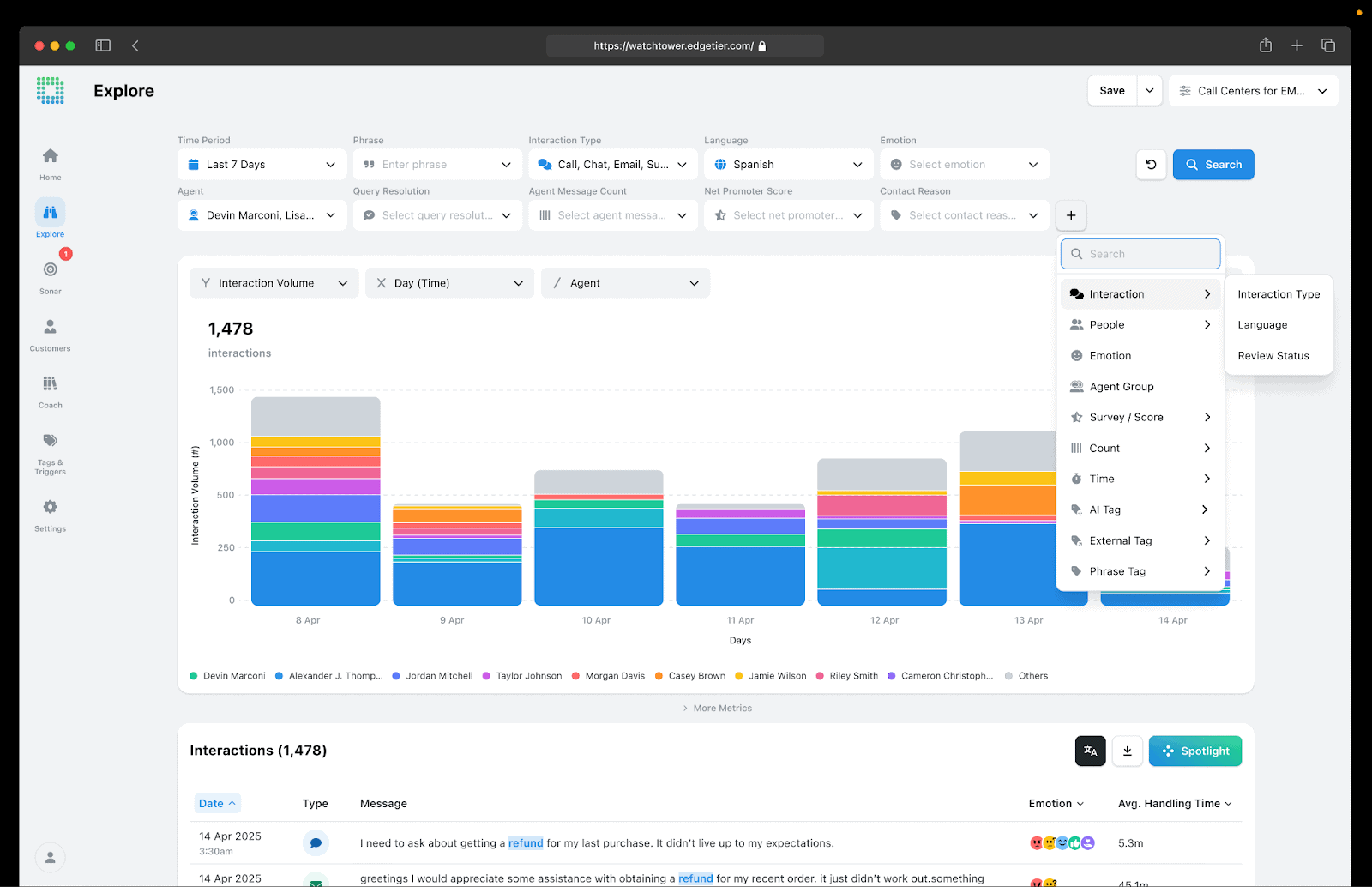Image resolution: width=1372 pixels, height=887 pixels.
Task: Click the blue Search button
Action: click(x=1213, y=165)
